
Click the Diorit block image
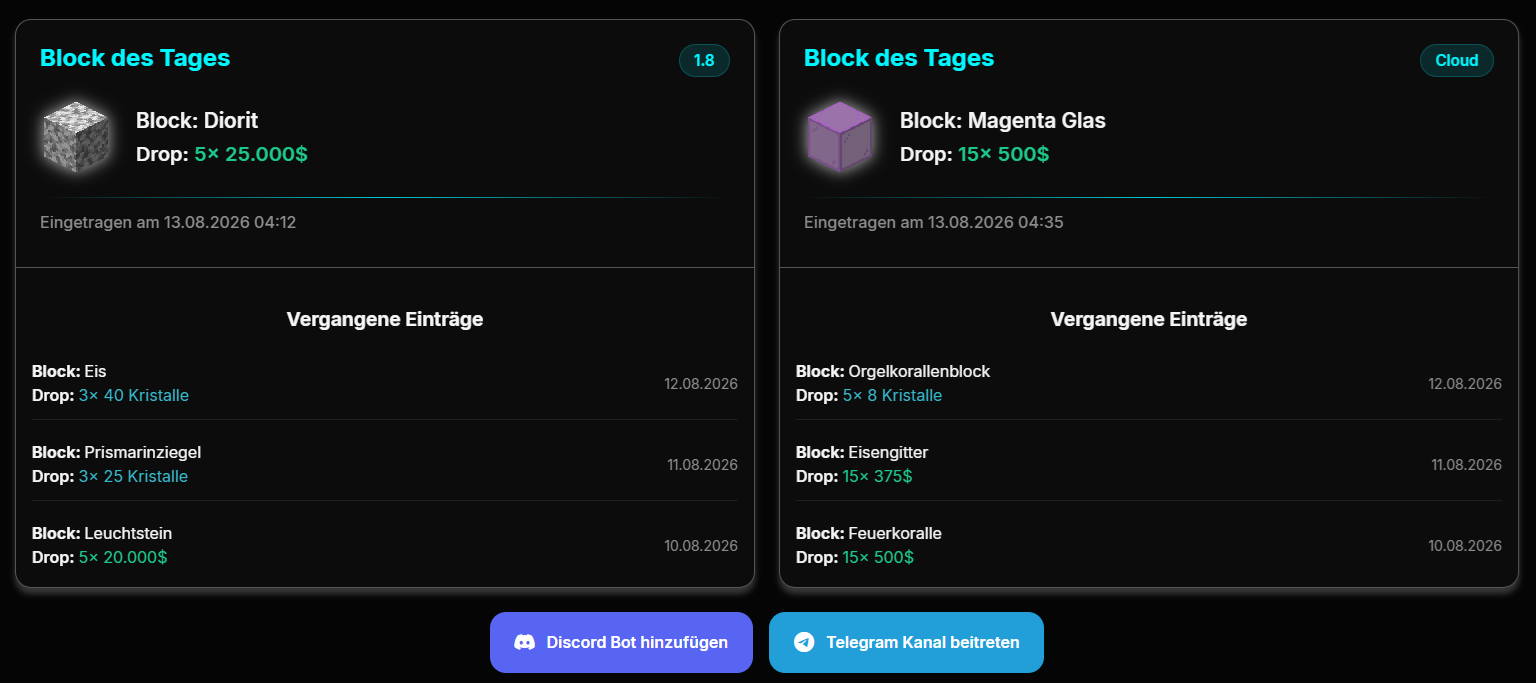click(76, 137)
